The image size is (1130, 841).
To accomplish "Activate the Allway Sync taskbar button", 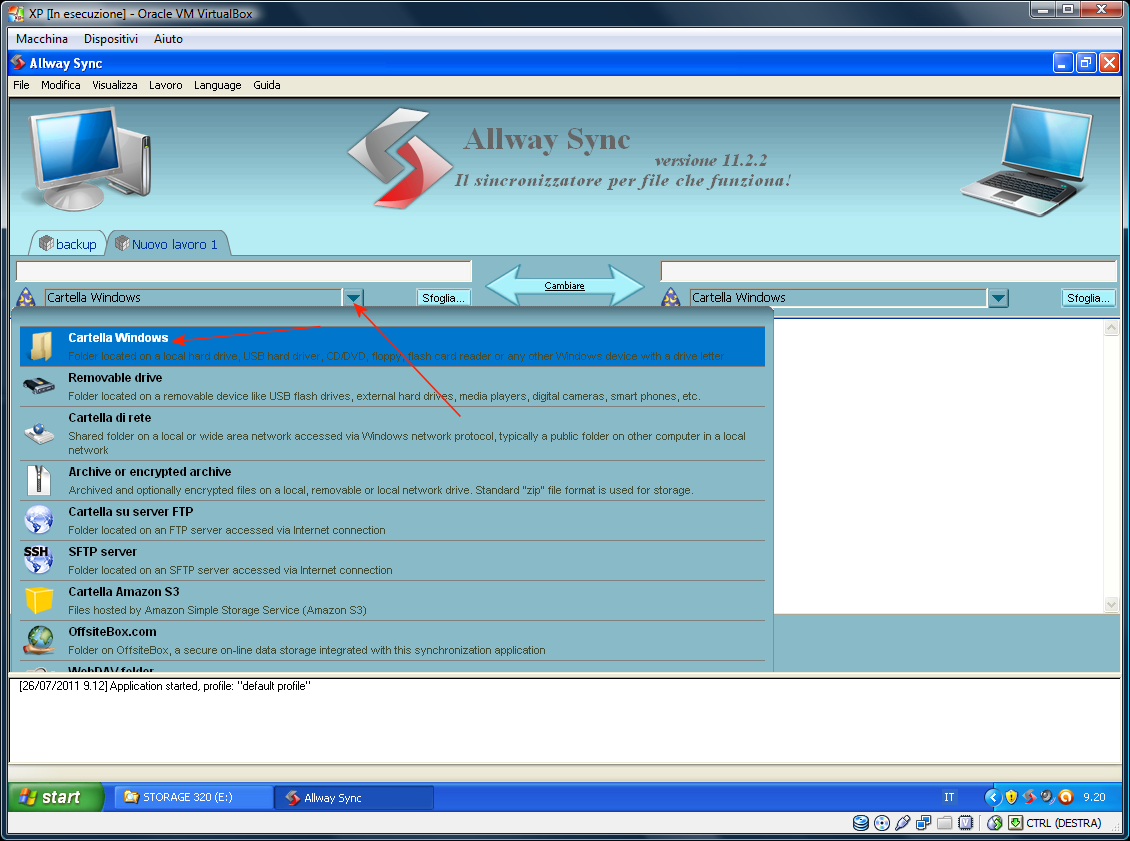I will click(x=355, y=798).
